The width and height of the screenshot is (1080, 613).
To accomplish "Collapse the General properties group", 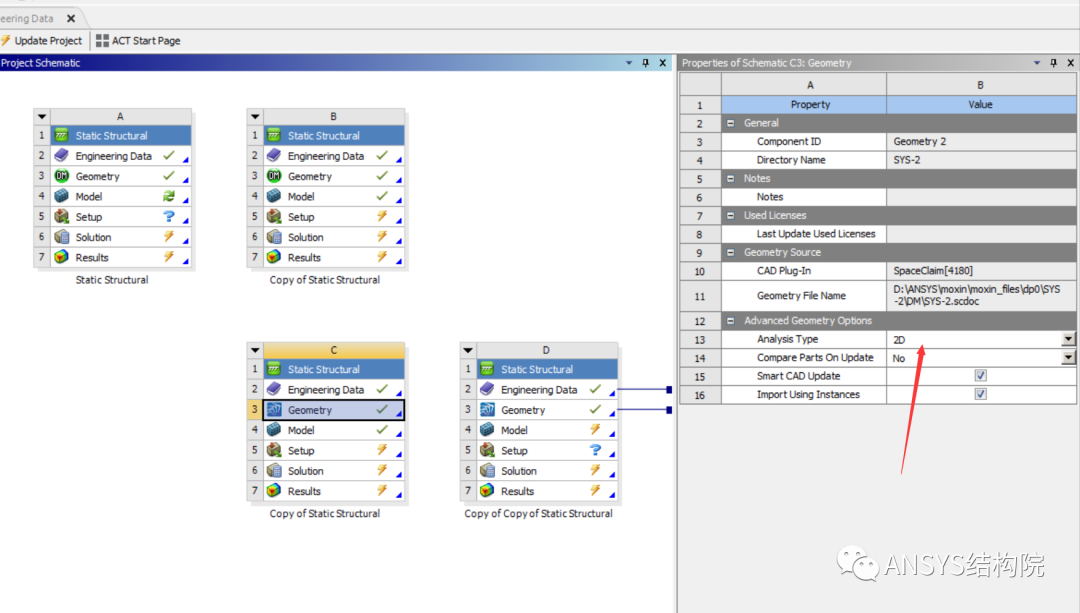I will click(730, 123).
